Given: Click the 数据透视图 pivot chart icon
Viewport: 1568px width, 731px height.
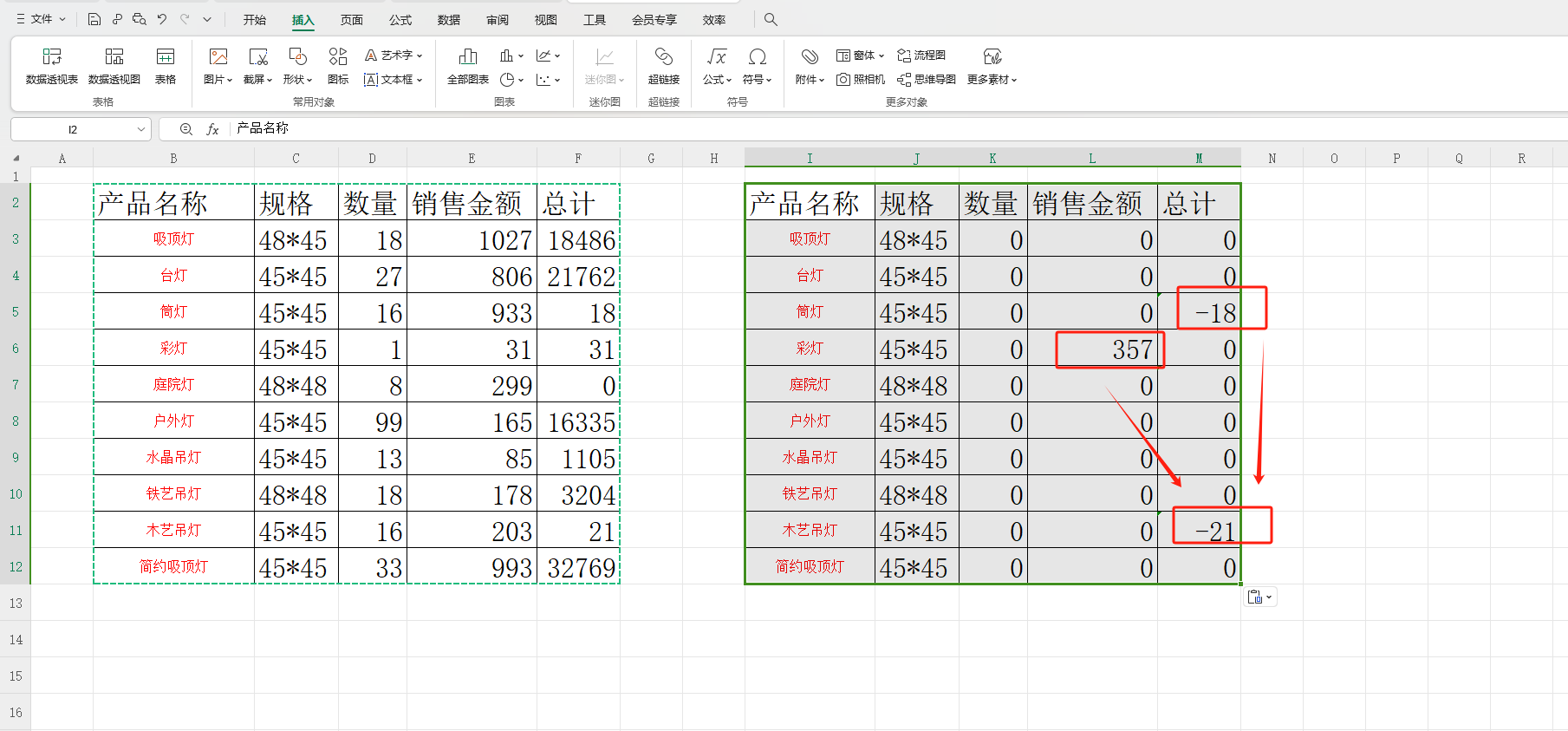Looking at the screenshot, I should point(114,57).
